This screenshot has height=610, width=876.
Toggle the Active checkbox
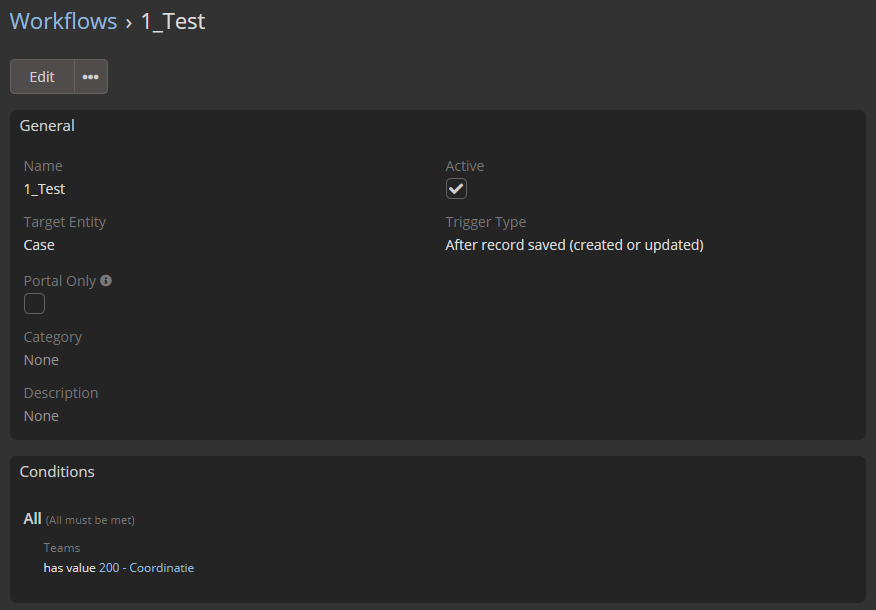(456, 189)
